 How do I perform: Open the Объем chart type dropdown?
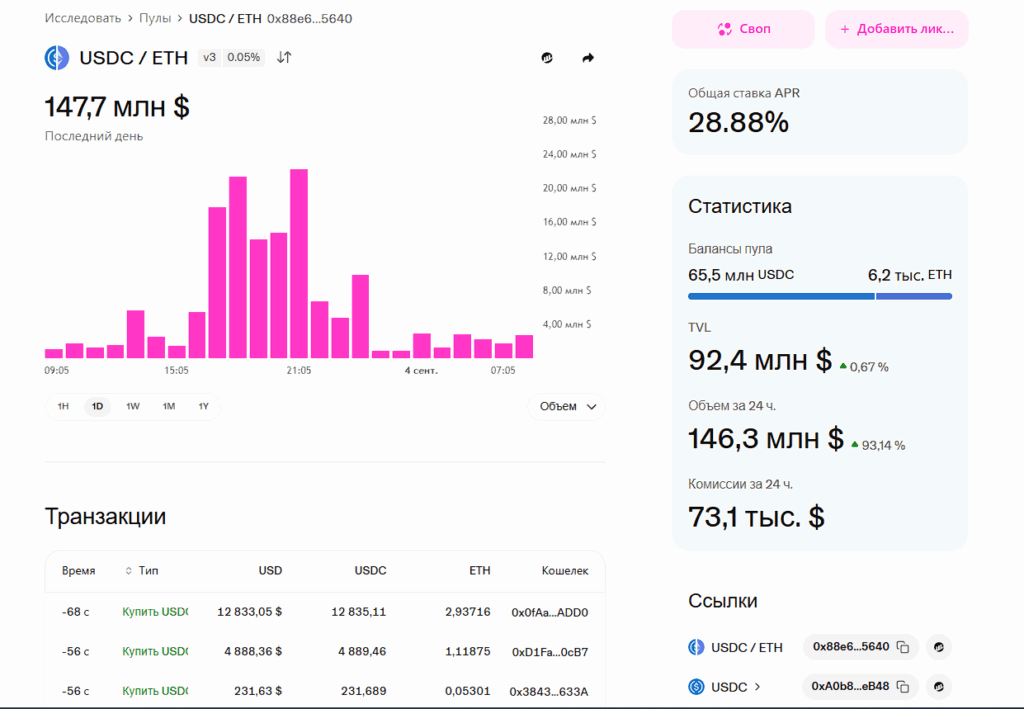coord(566,406)
